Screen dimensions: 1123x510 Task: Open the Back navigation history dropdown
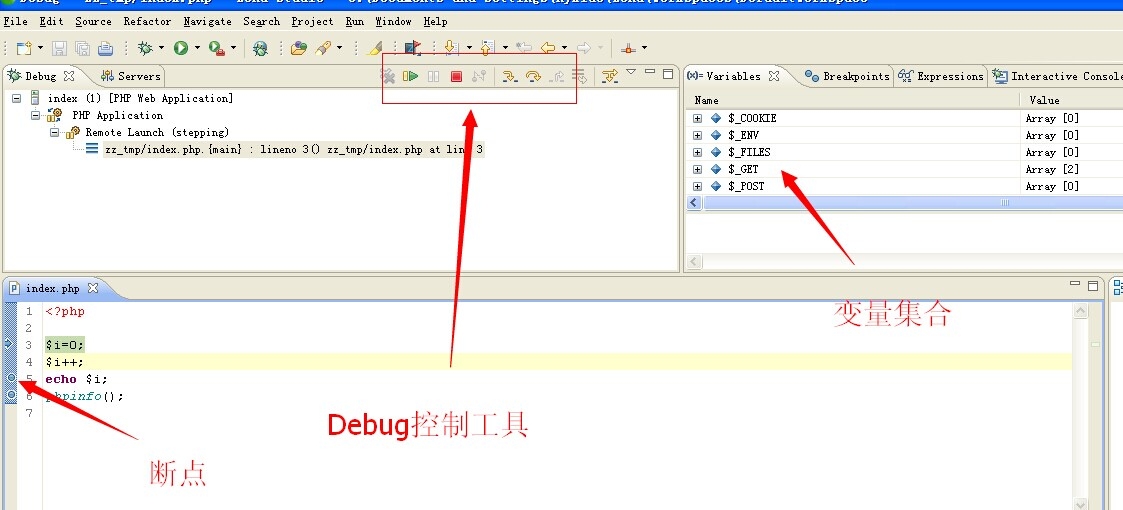click(x=564, y=48)
